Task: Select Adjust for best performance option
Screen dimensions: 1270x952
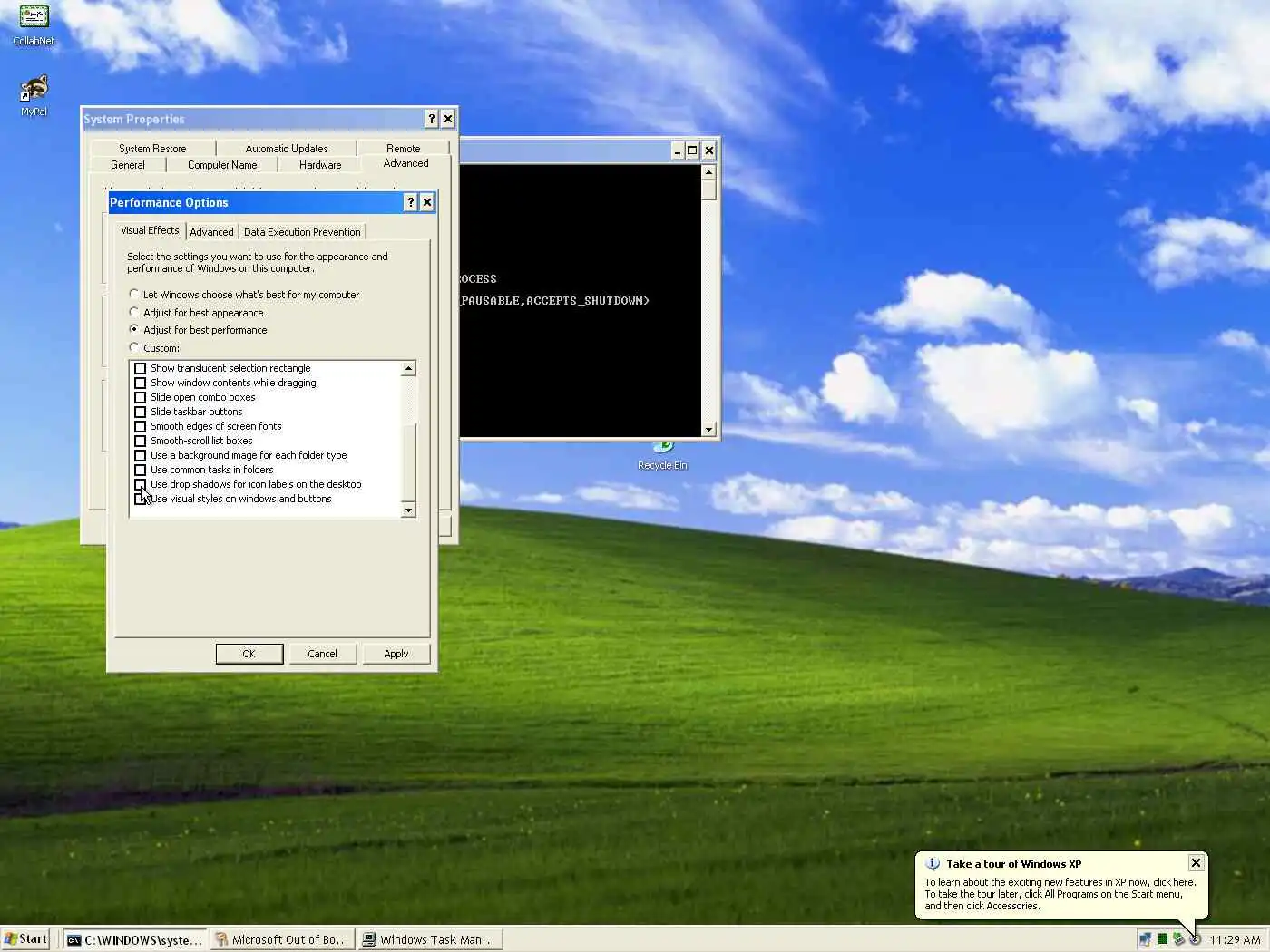Action: coord(198,330)
